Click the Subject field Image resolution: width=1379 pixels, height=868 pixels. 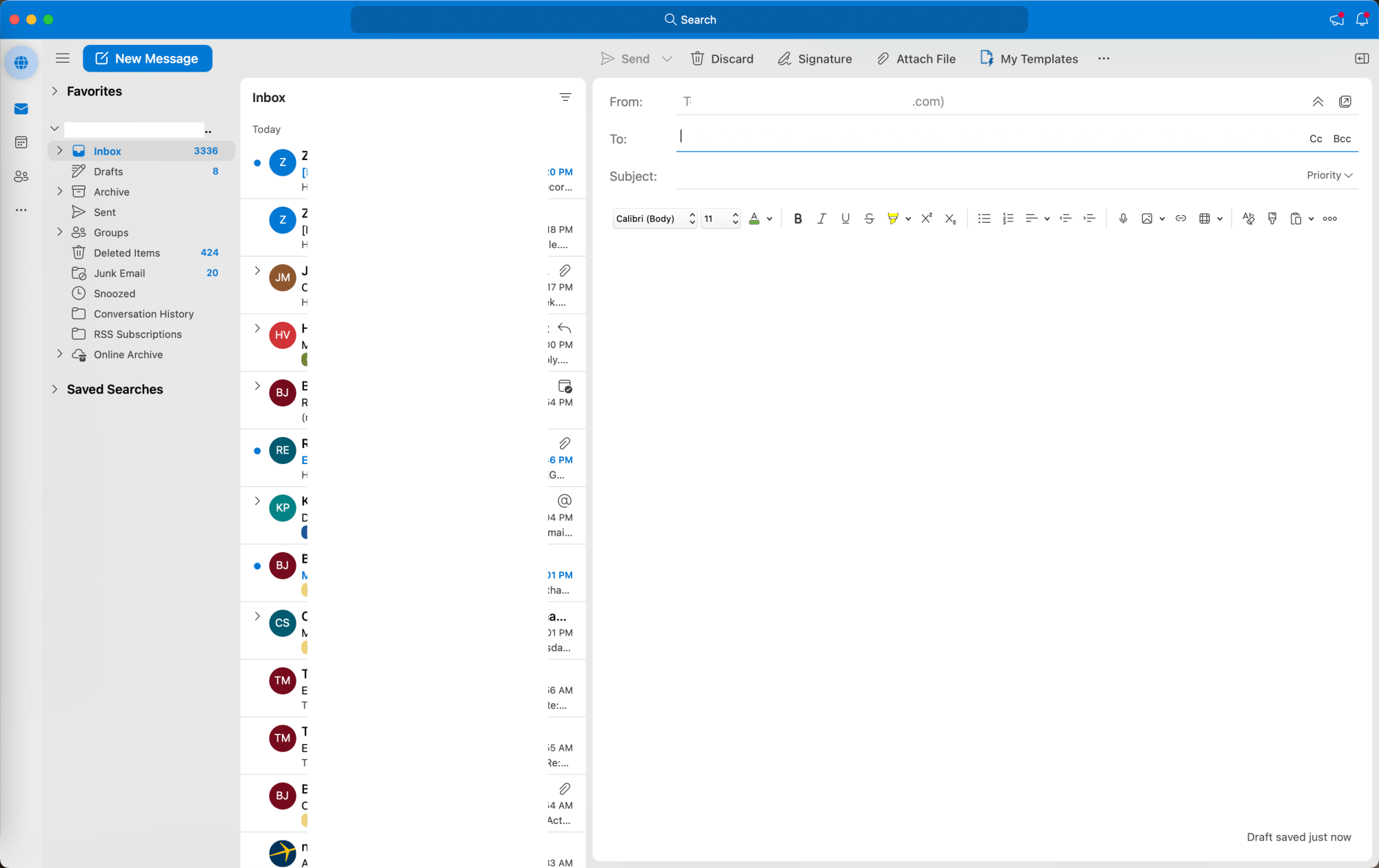pyautogui.click(x=989, y=176)
